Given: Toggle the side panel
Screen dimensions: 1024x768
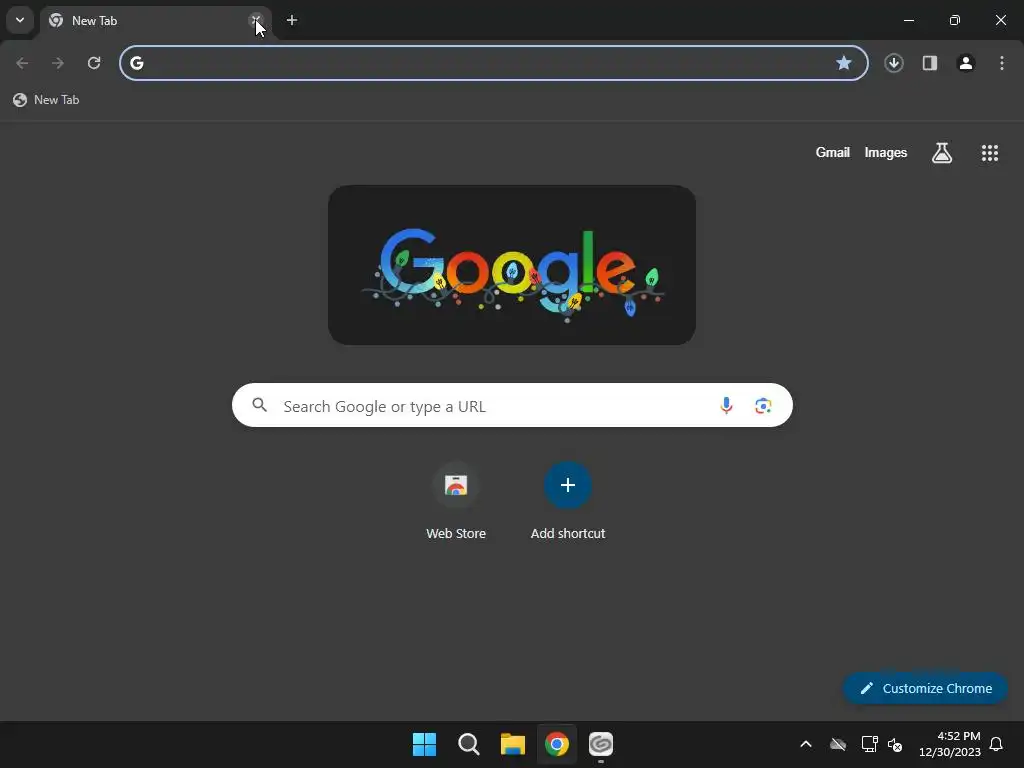Looking at the screenshot, I should click(x=930, y=63).
